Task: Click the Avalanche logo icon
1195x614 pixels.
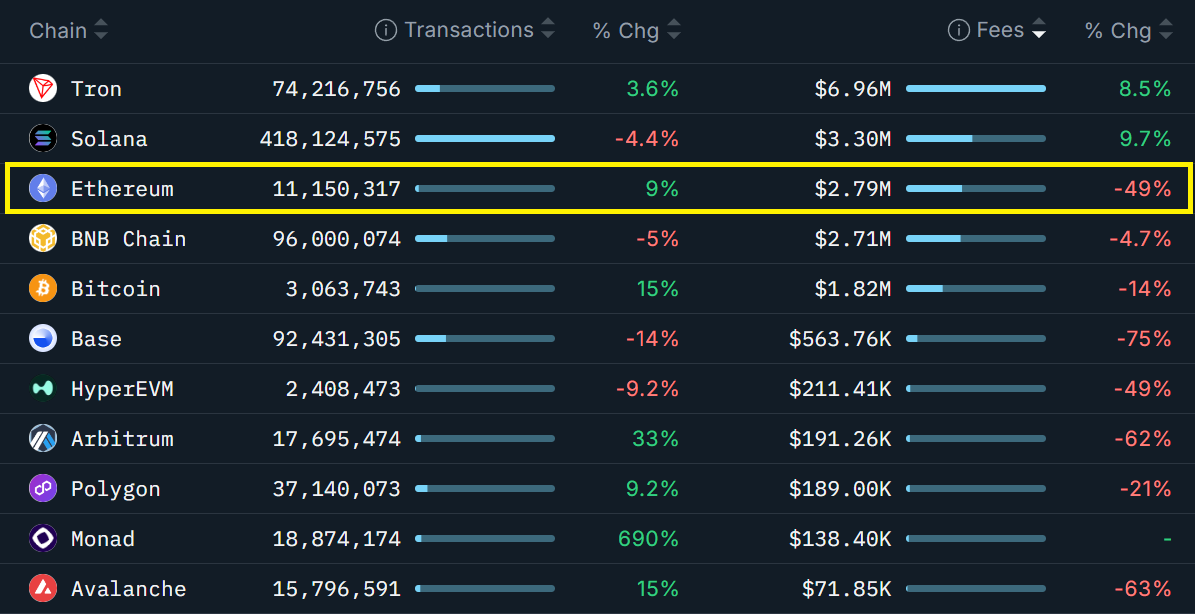Action: 42,588
